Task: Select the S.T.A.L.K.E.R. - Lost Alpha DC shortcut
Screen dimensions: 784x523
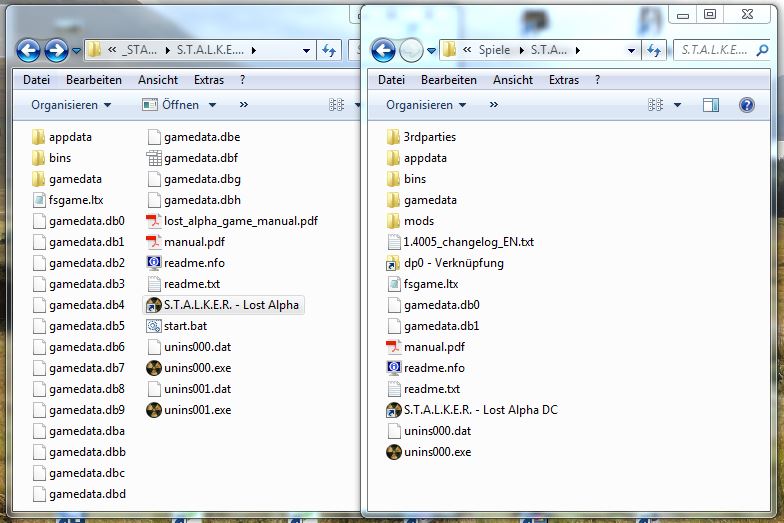Action: click(x=472, y=410)
